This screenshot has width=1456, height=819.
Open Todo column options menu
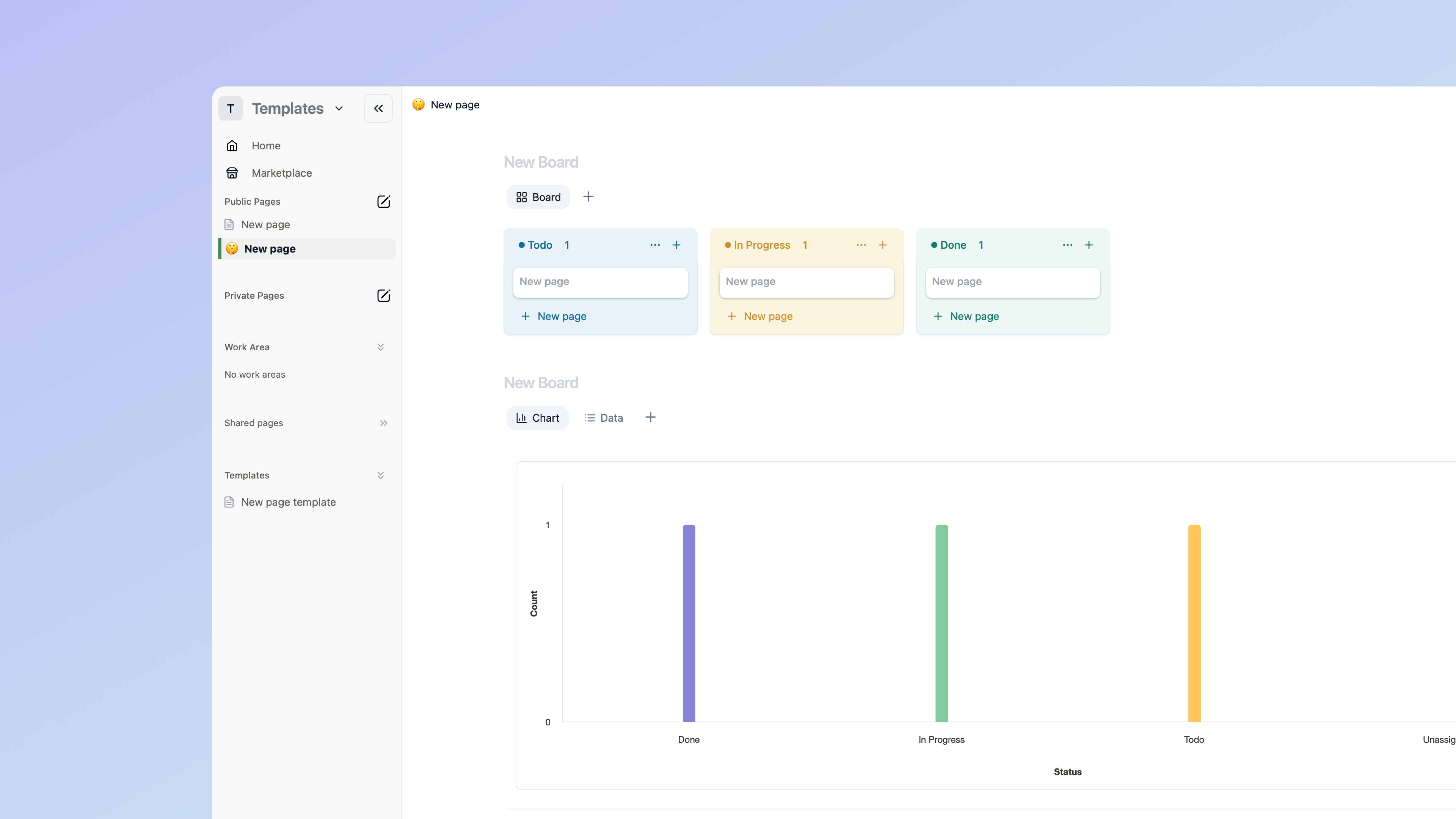coord(654,245)
